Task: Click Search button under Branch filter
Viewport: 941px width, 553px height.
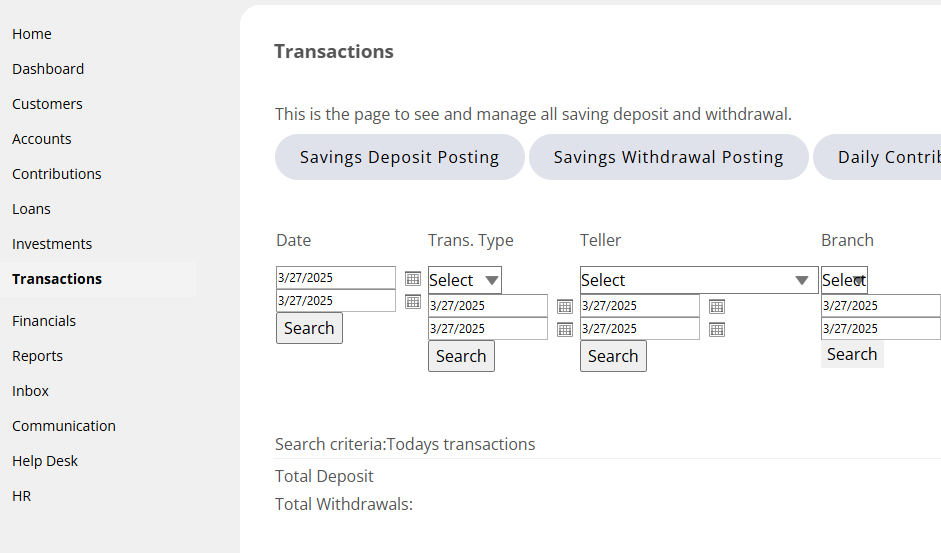Action: pyautogui.click(x=852, y=354)
